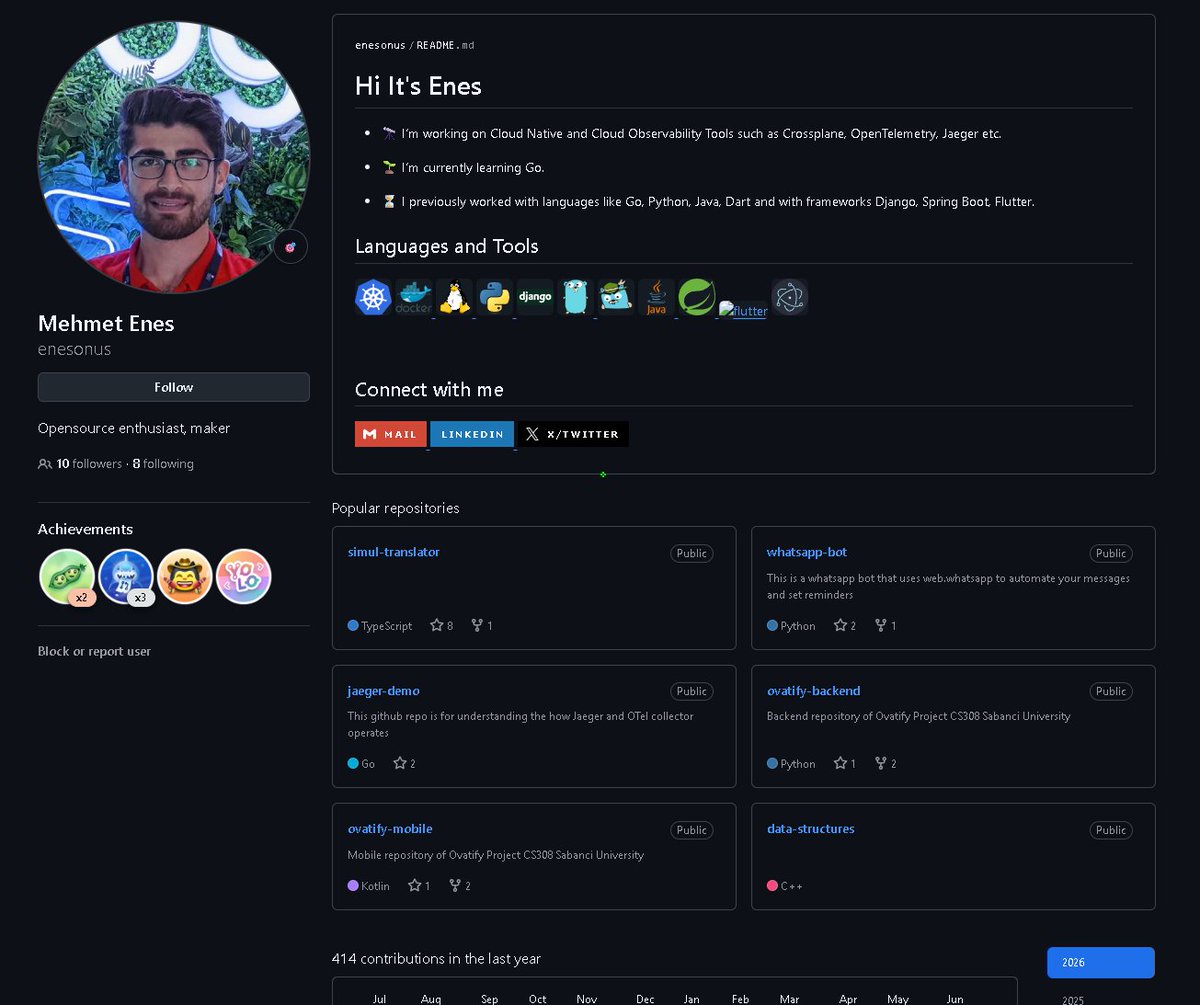The width and height of the screenshot is (1200, 1005).
Task: View the 8 following list
Action: (163, 464)
